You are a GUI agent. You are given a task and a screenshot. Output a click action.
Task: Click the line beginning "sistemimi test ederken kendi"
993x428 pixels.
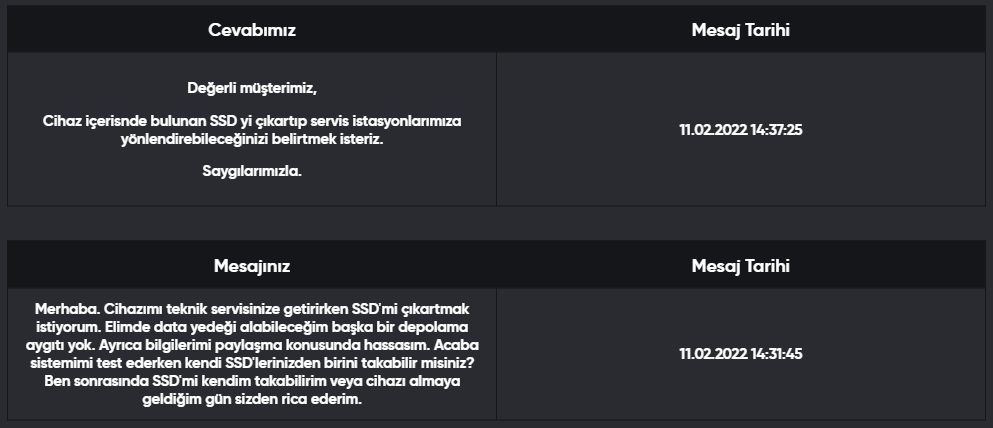[252, 363]
